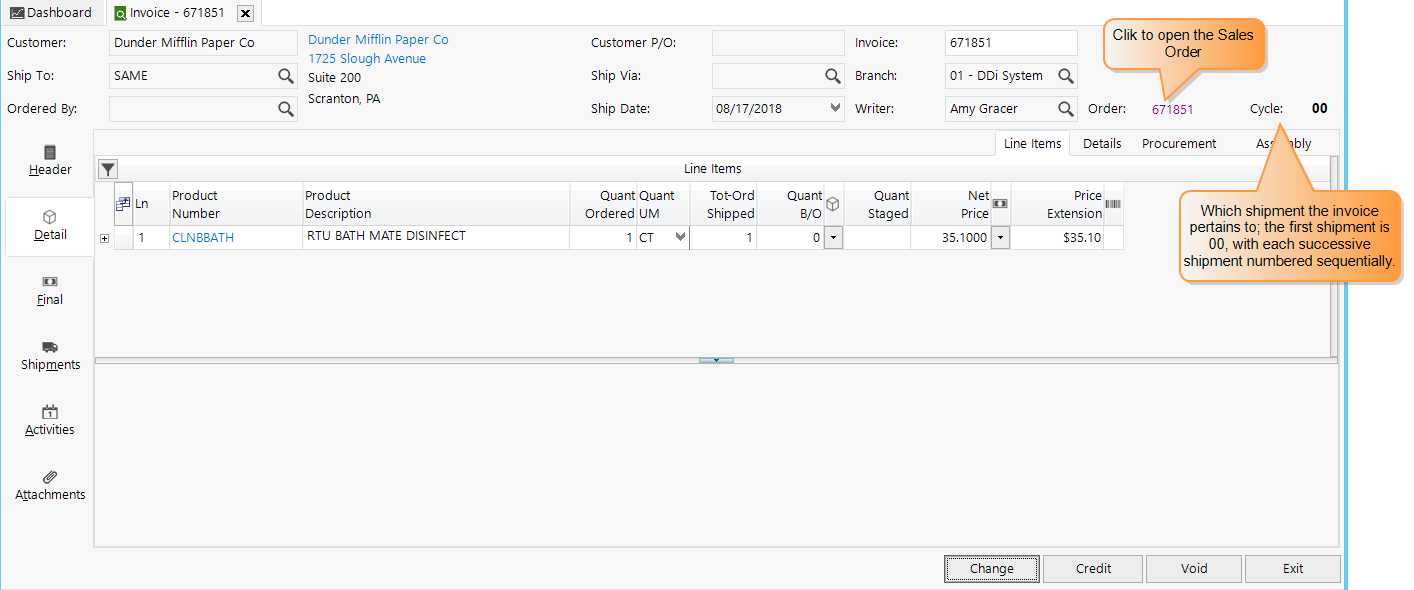The height and width of the screenshot is (590, 1414).
Task: Click the Change button
Action: coord(991,568)
